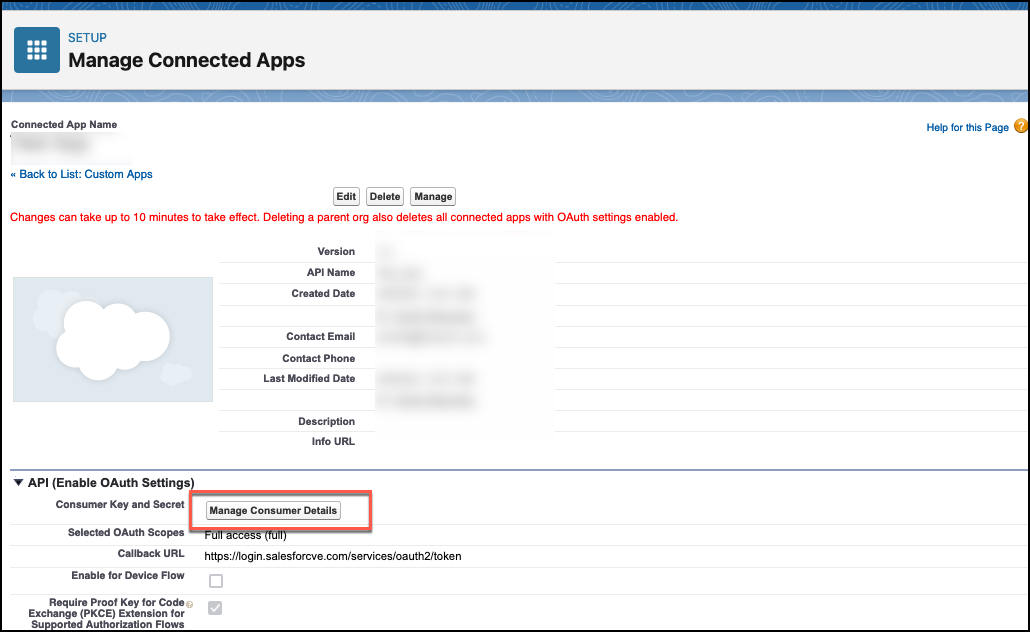
Task: Open the Manage page for this app
Action: click(x=432, y=196)
